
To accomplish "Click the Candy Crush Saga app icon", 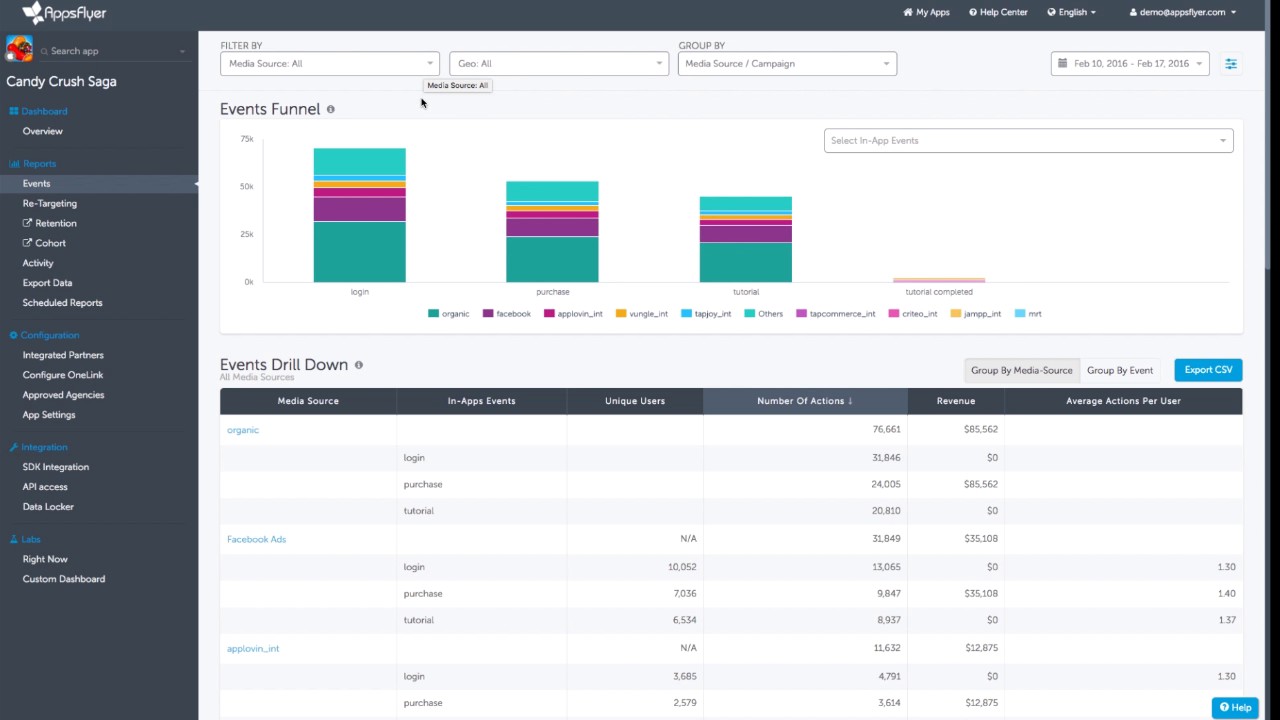I will [x=19, y=49].
